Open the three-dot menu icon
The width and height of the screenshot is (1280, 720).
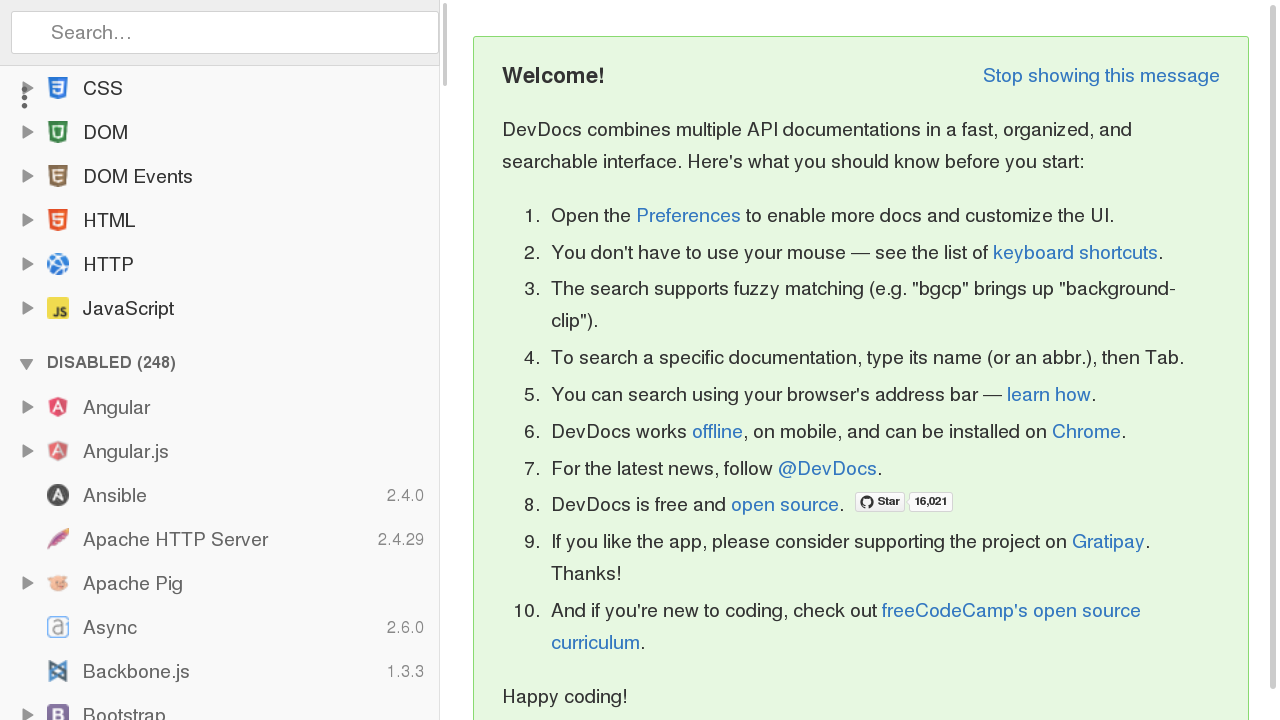point(24,97)
